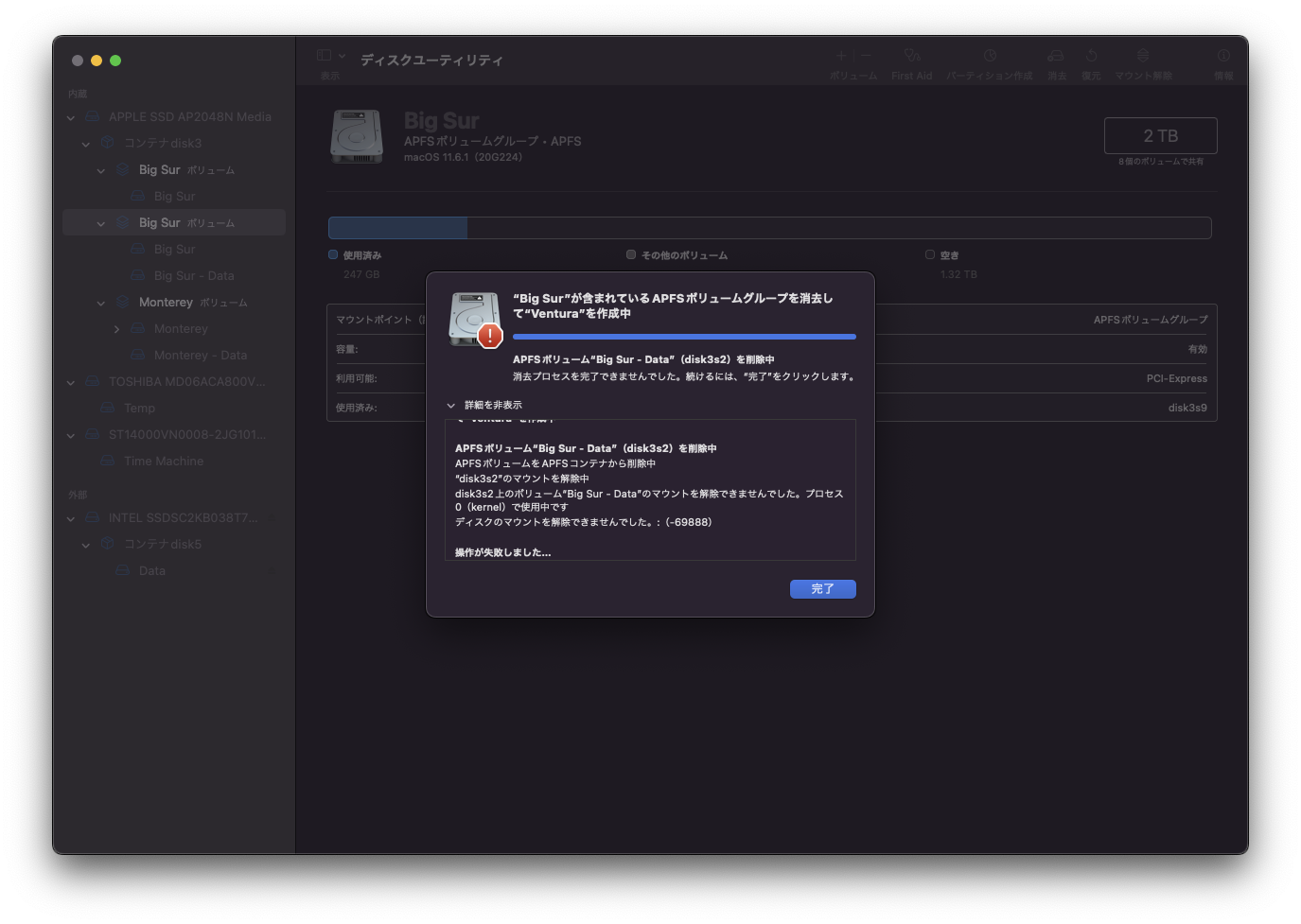This screenshot has width=1301, height=924.
Task: Select the Monterey volume row label
Action: tap(181, 328)
